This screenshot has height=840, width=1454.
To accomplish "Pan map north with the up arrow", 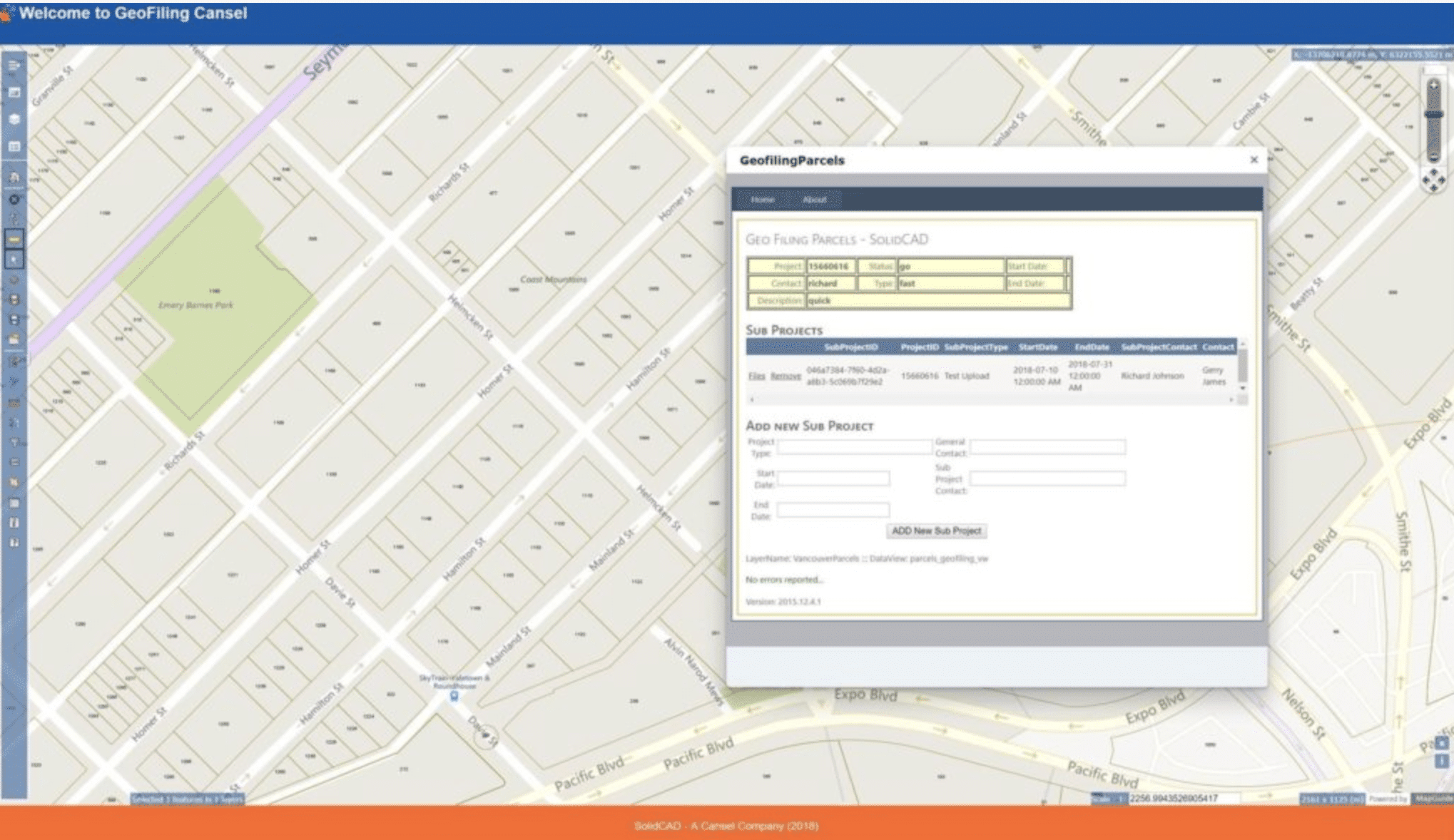I will pos(1434,173).
